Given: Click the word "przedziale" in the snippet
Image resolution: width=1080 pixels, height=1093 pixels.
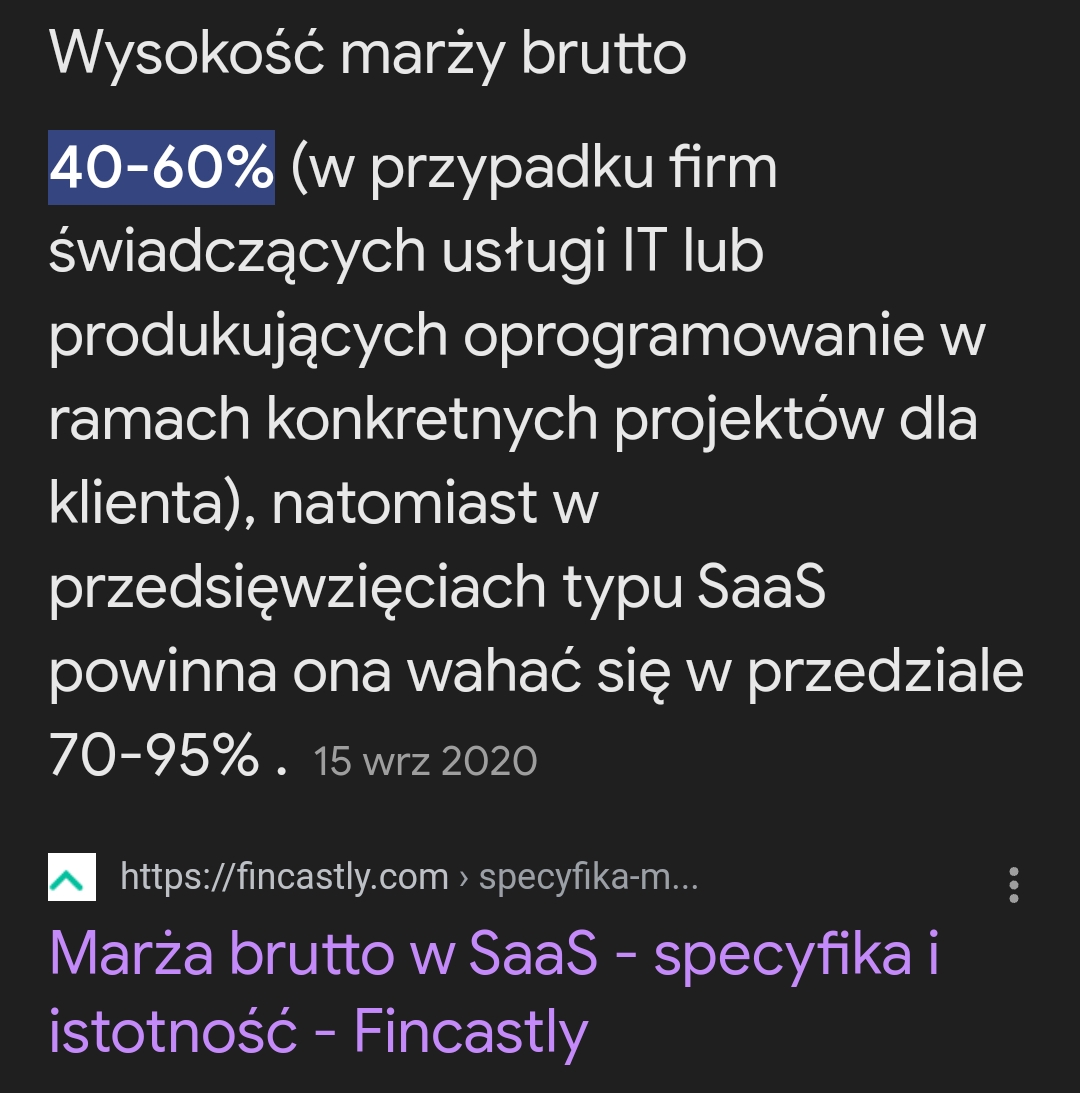Looking at the screenshot, I should point(885,673).
